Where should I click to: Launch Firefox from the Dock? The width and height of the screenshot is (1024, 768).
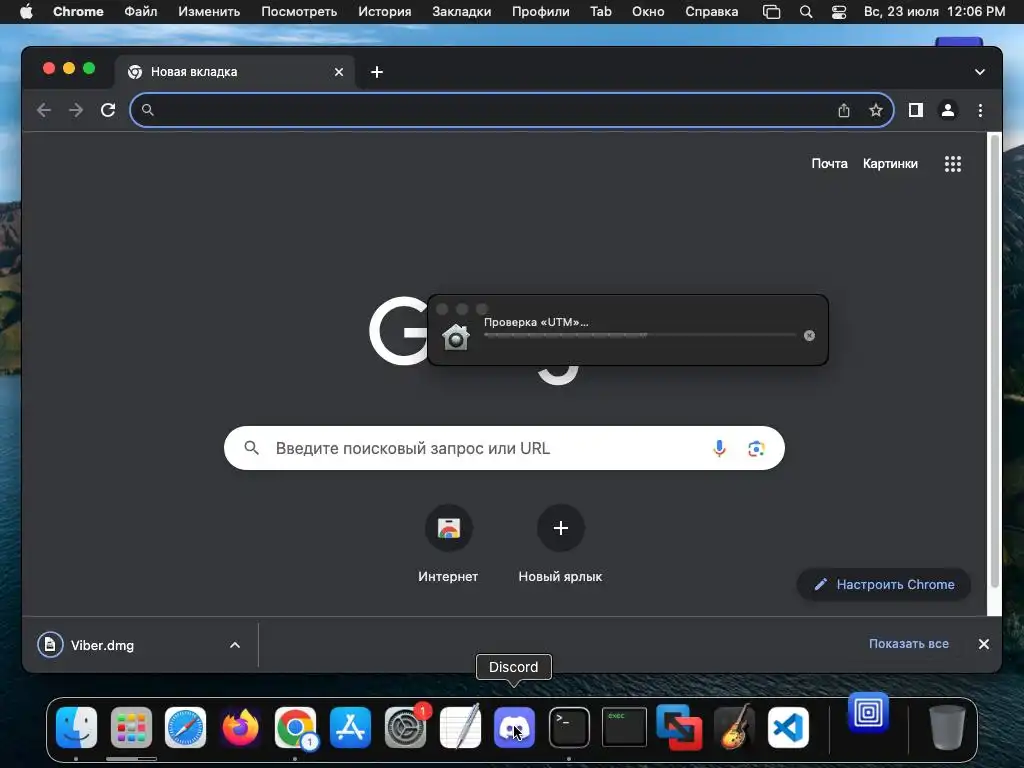240,728
